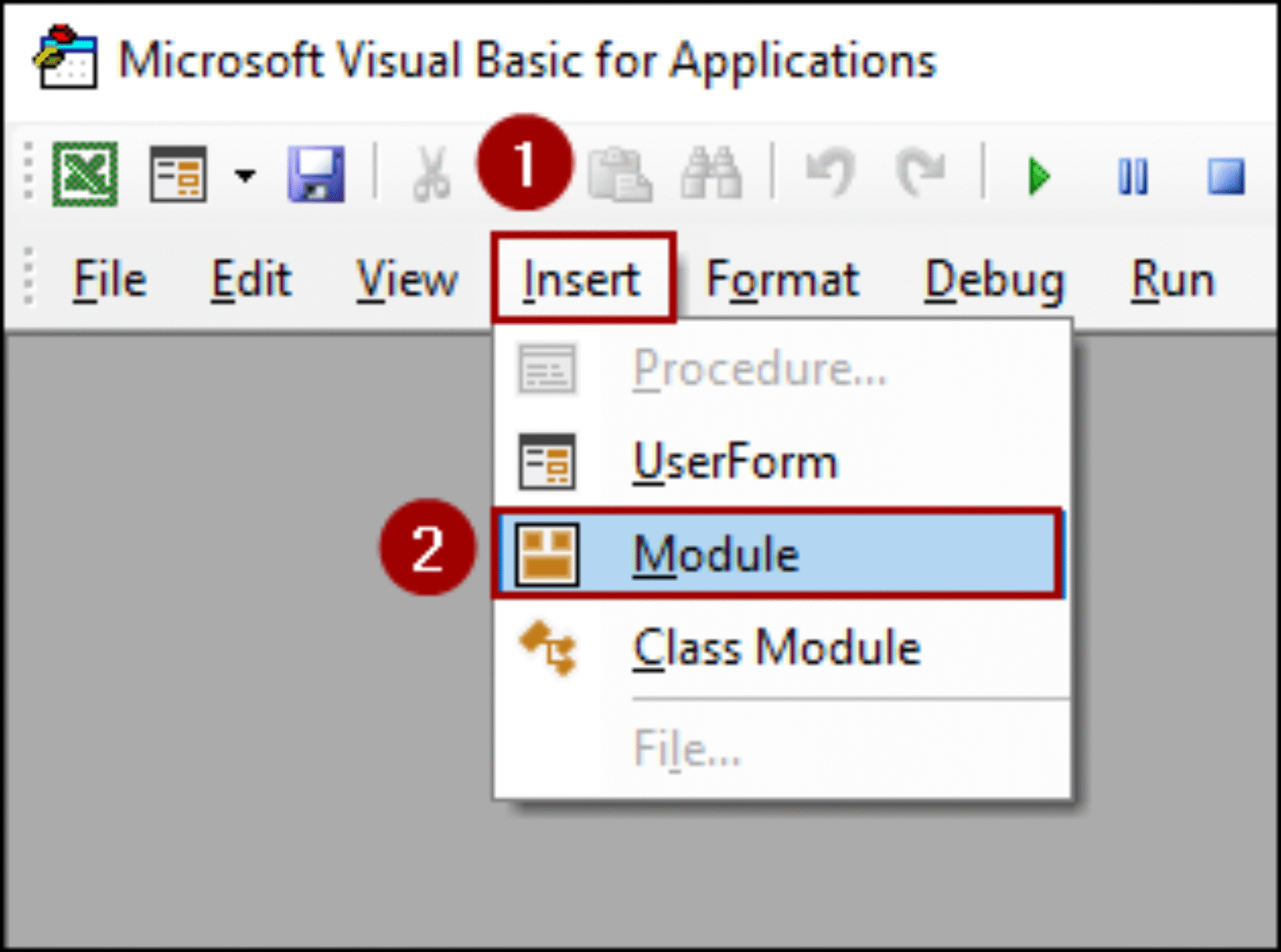Image resolution: width=1281 pixels, height=952 pixels.
Task: Open the Insert menu
Action: pyautogui.click(x=581, y=278)
